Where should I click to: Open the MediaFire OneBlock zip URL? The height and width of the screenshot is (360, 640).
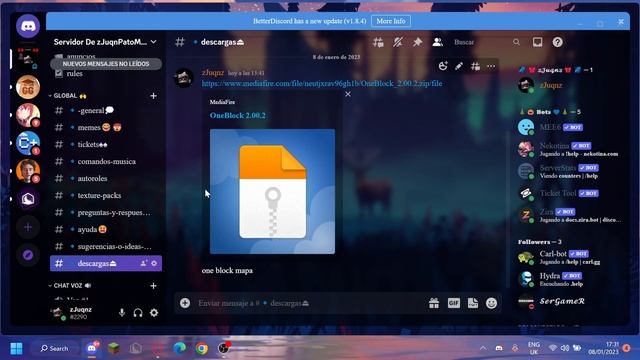[322, 84]
